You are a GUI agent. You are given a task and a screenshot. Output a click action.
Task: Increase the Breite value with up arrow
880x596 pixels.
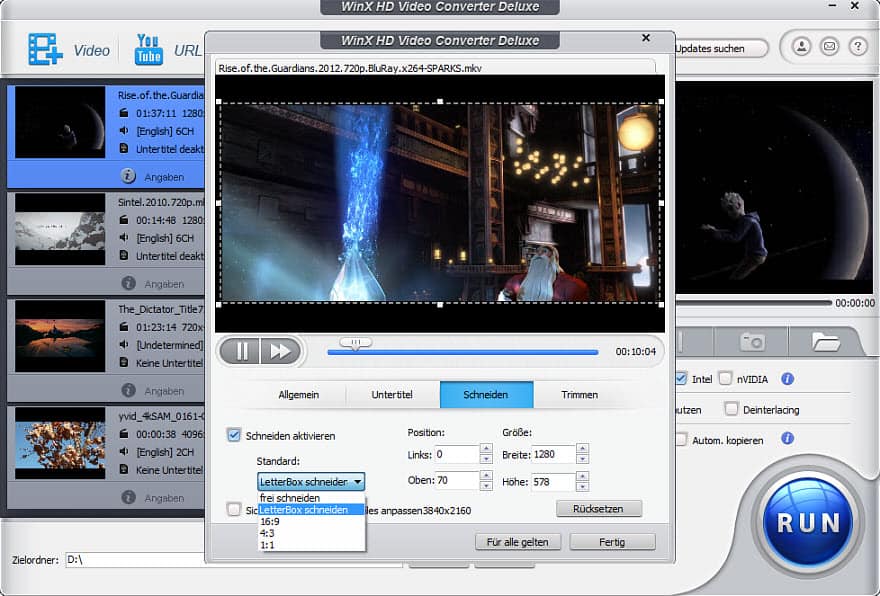coord(582,449)
